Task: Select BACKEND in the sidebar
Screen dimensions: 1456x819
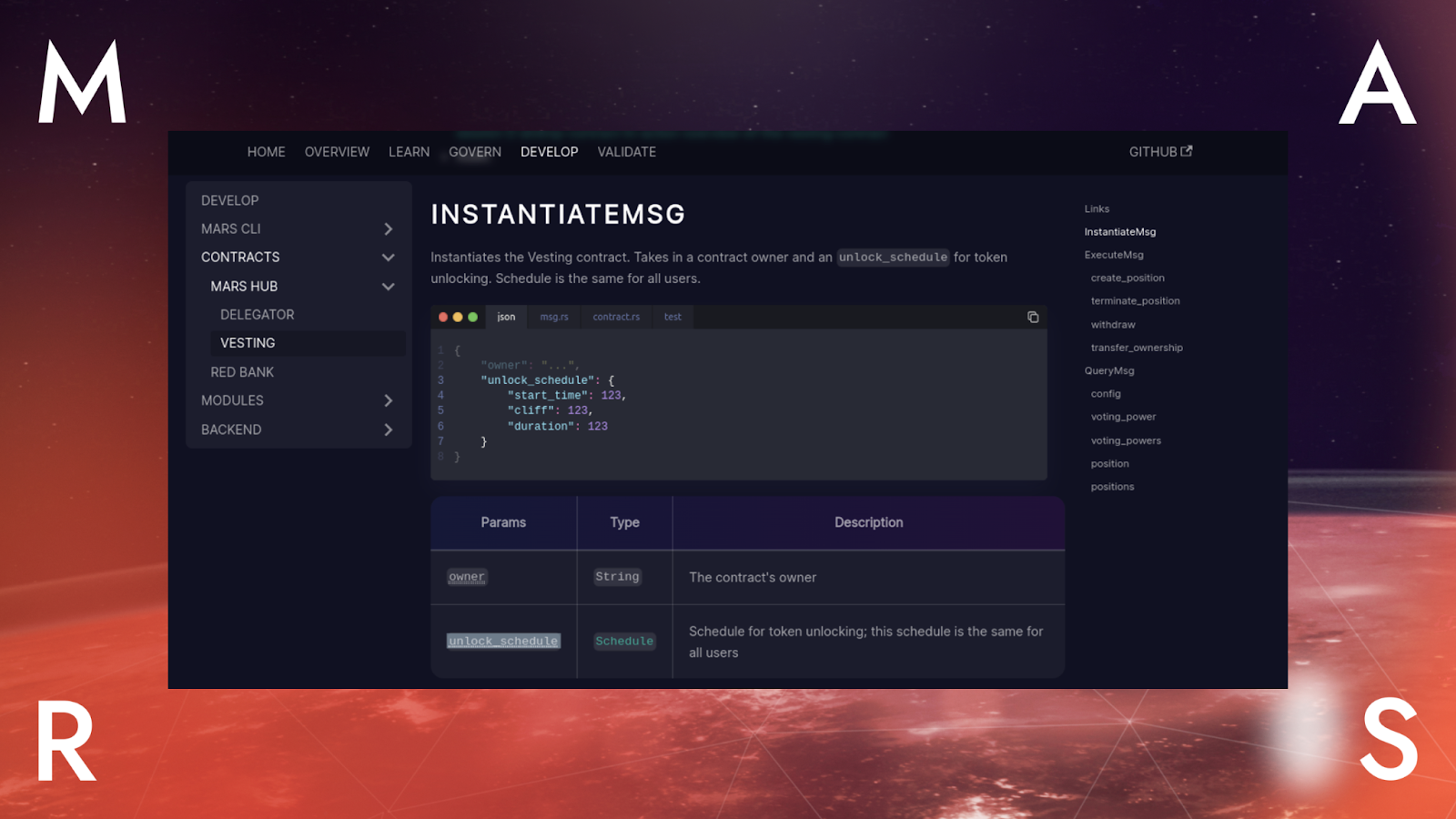Action: pyautogui.click(x=231, y=430)
